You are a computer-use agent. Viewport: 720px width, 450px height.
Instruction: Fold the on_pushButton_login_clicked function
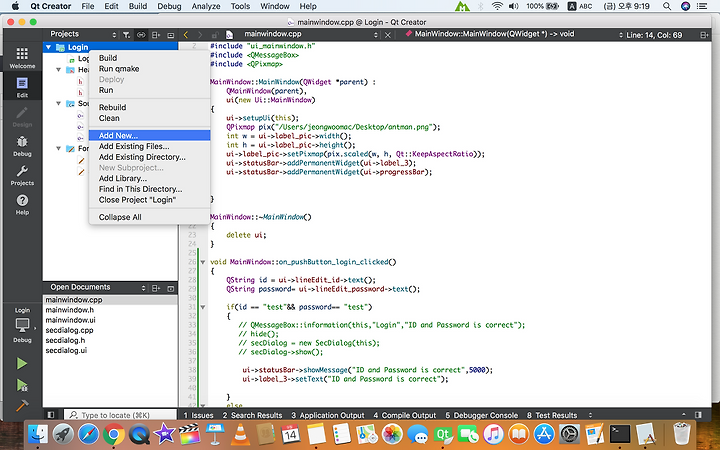(202, 262)
